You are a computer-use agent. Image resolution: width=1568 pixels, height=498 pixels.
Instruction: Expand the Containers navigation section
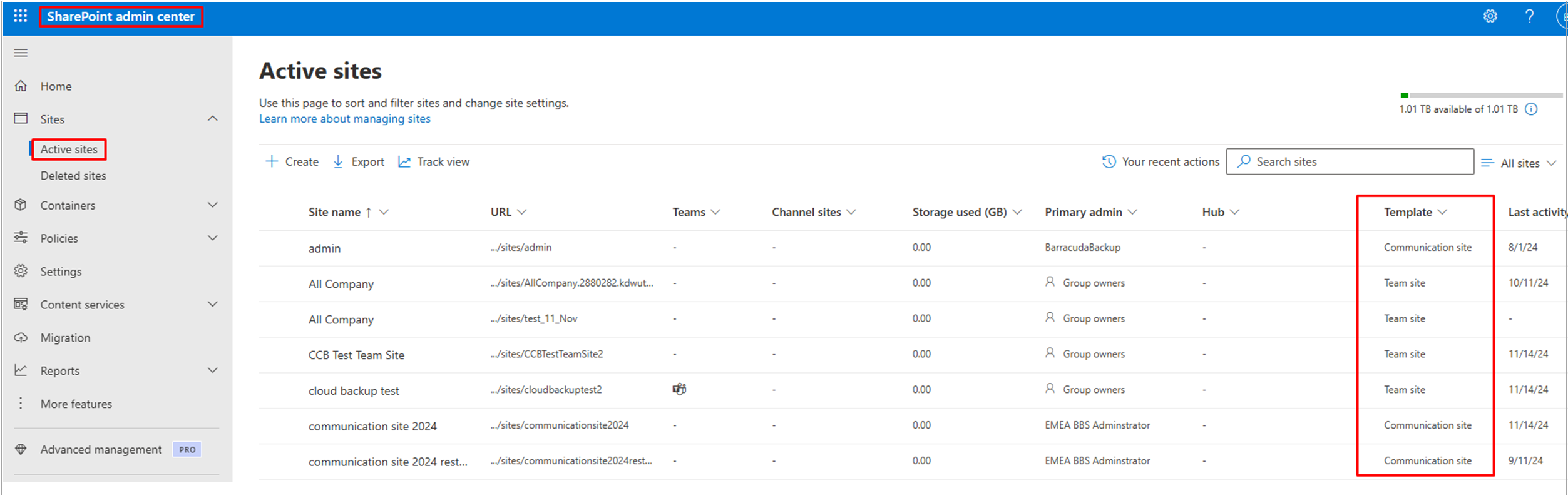click(x=213, y=205)
